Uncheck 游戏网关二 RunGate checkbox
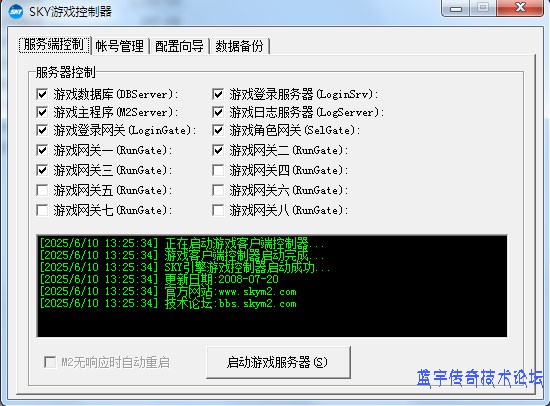 (x=218, y=150)
